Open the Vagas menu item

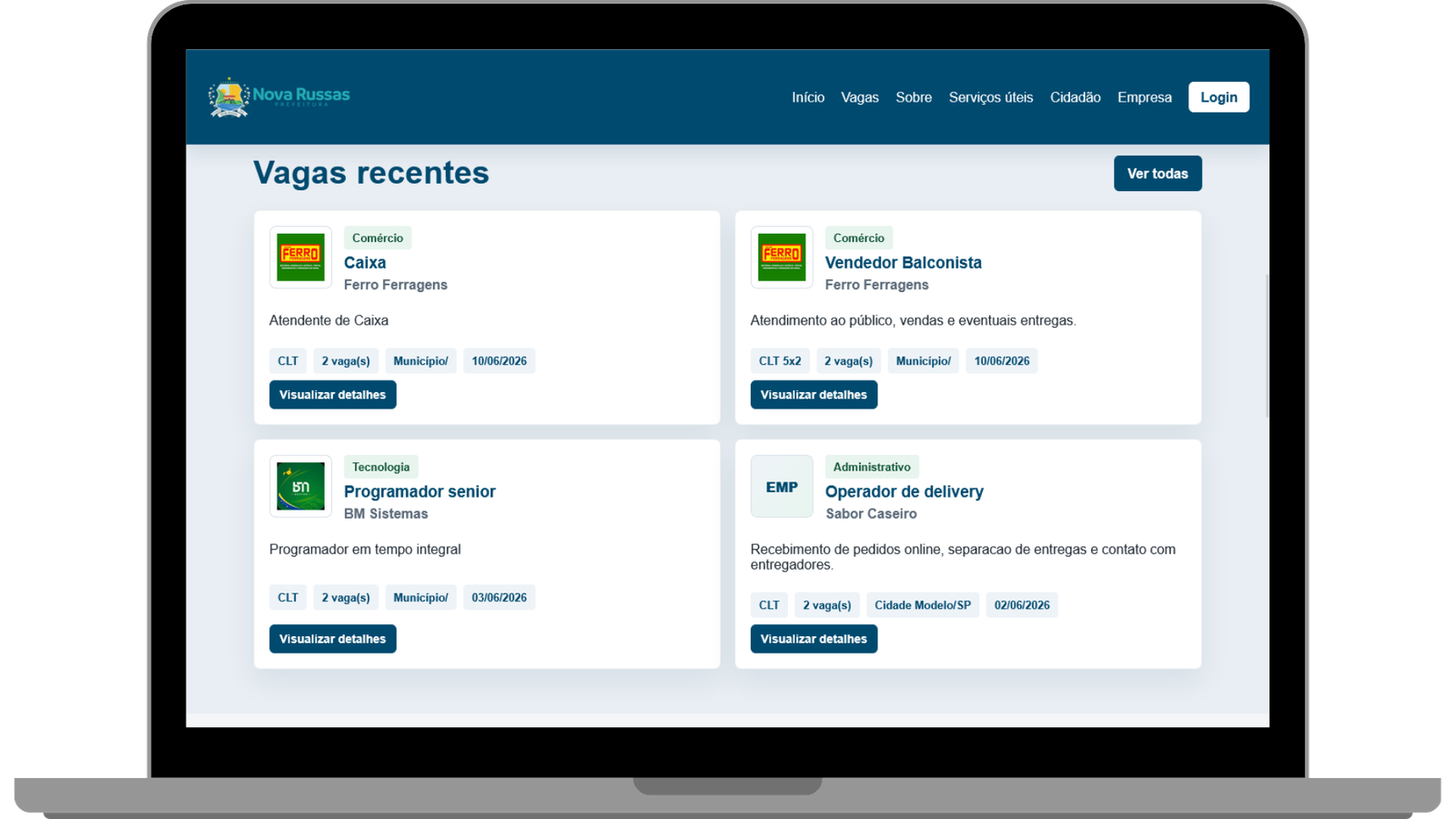pos(860,97)
